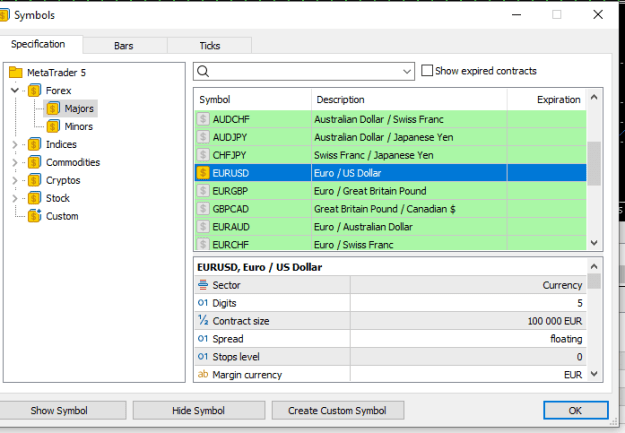Click the Contract size row icon
The image size is (625, 433).
click(x=203, y=320)
